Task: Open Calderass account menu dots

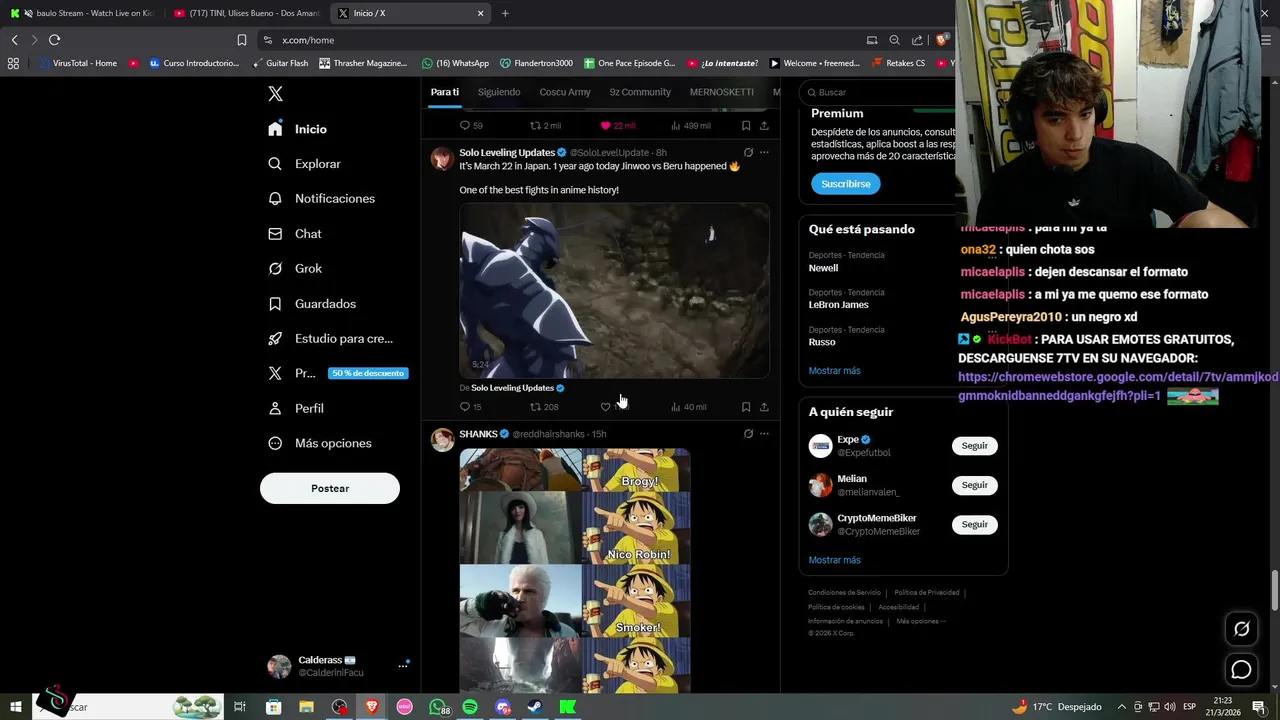Action: pos(403,665)
